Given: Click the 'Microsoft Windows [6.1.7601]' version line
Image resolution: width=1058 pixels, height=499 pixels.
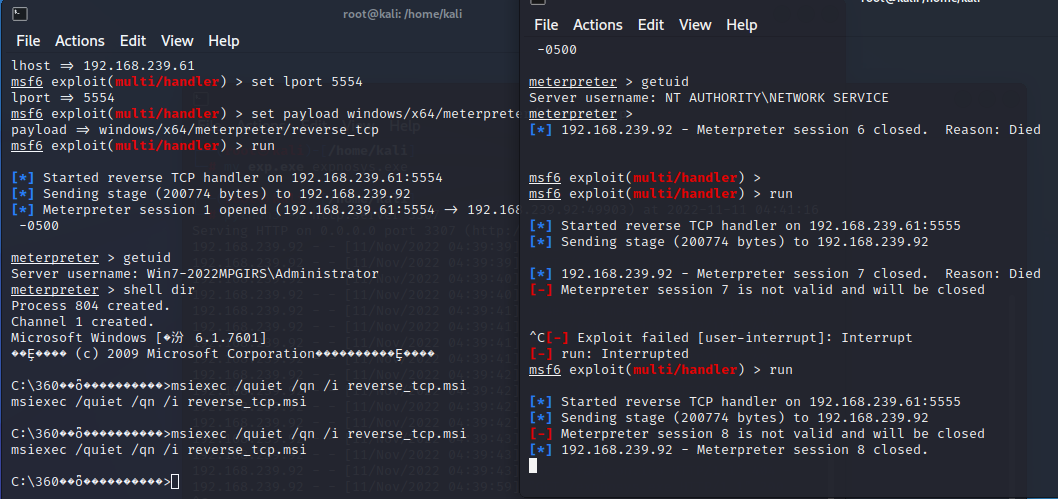Looking at the screenshot, I should point(139,338).
